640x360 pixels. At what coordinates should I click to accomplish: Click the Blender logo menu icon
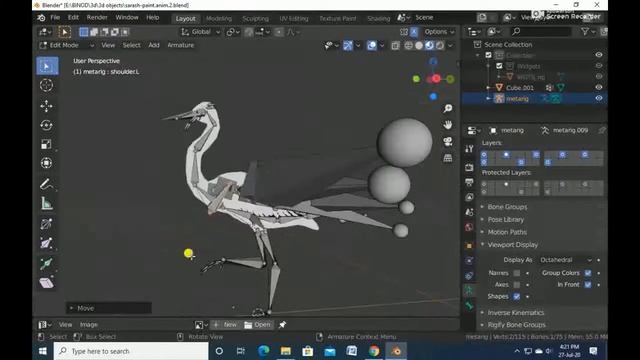pos(41,18)
